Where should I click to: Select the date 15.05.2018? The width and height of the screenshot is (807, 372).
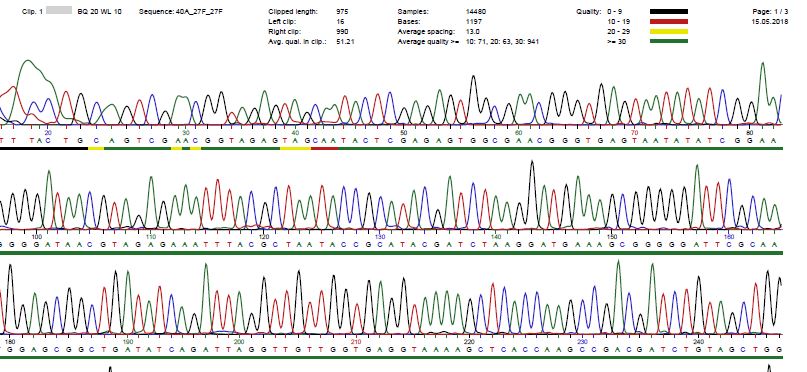tap(769, 22)
